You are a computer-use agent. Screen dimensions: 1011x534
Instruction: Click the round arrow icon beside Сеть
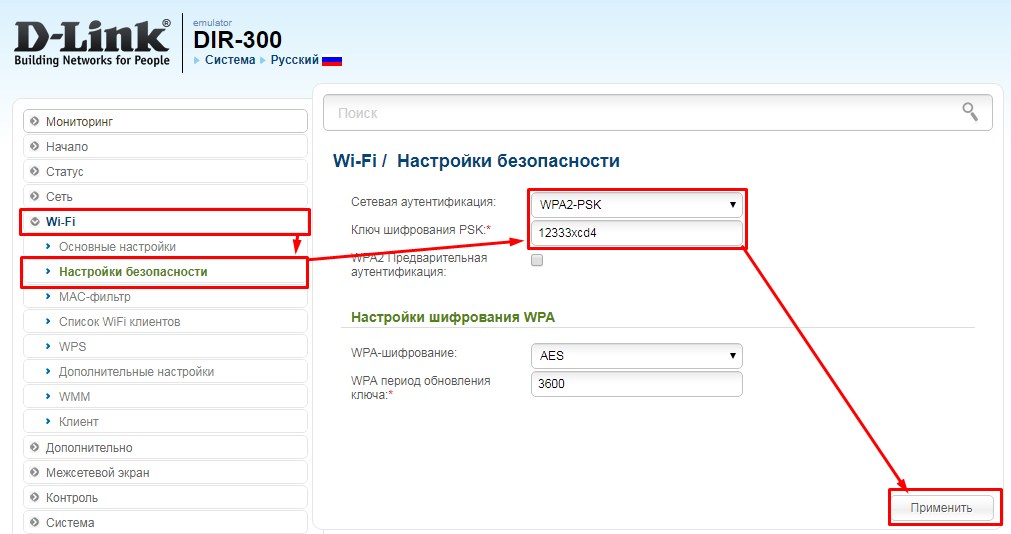click(x=35, y=197)
